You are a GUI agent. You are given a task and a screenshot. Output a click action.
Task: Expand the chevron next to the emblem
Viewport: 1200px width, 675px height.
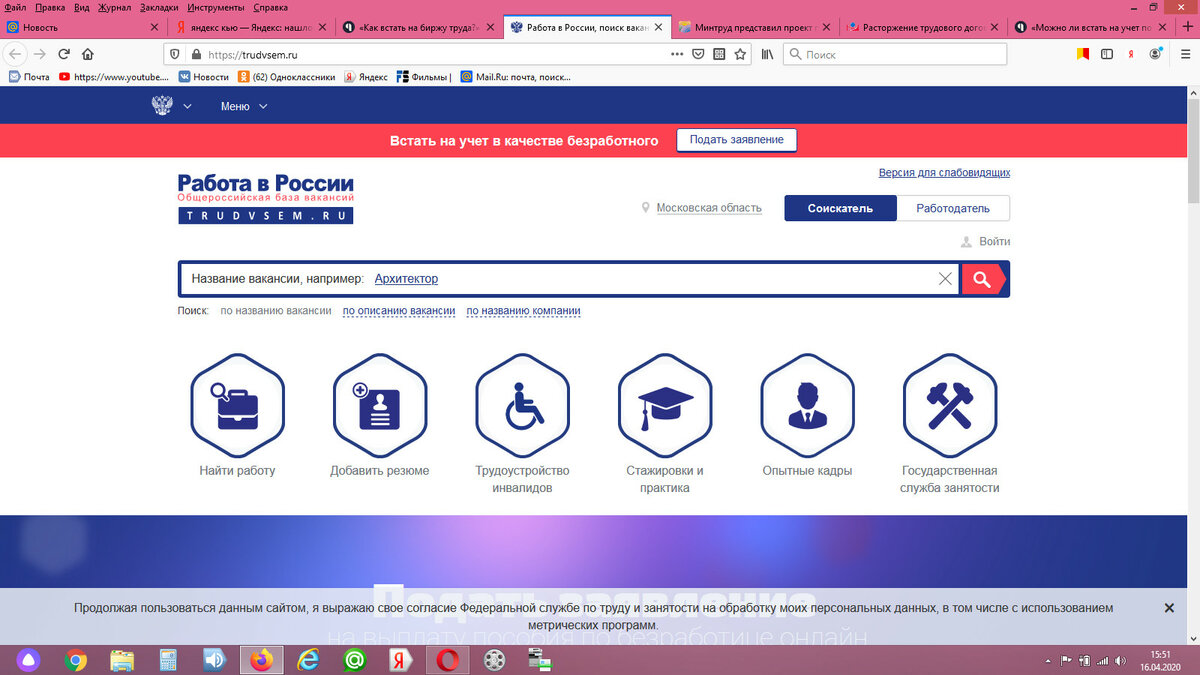point(187,106)
